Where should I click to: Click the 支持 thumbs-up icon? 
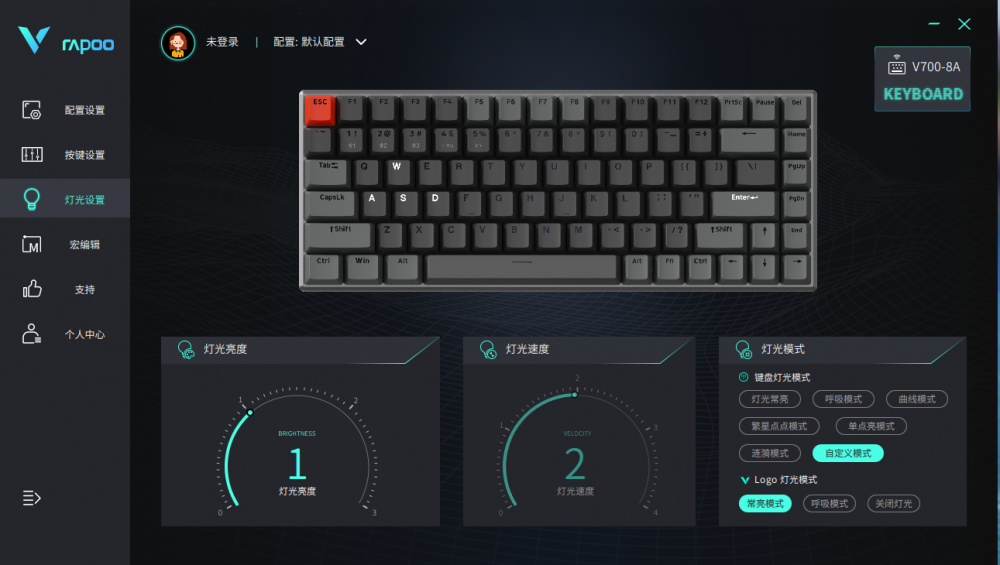tap(32, 289)
